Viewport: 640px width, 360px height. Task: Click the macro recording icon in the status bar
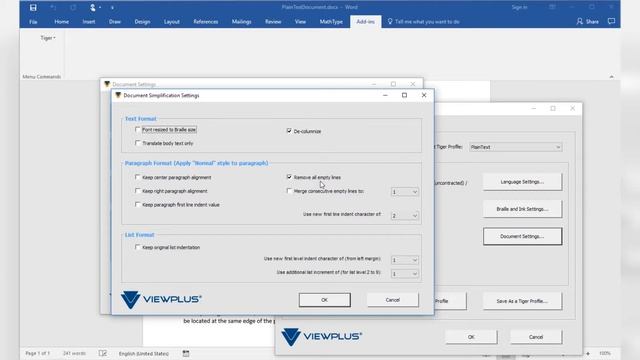[186, 353]
